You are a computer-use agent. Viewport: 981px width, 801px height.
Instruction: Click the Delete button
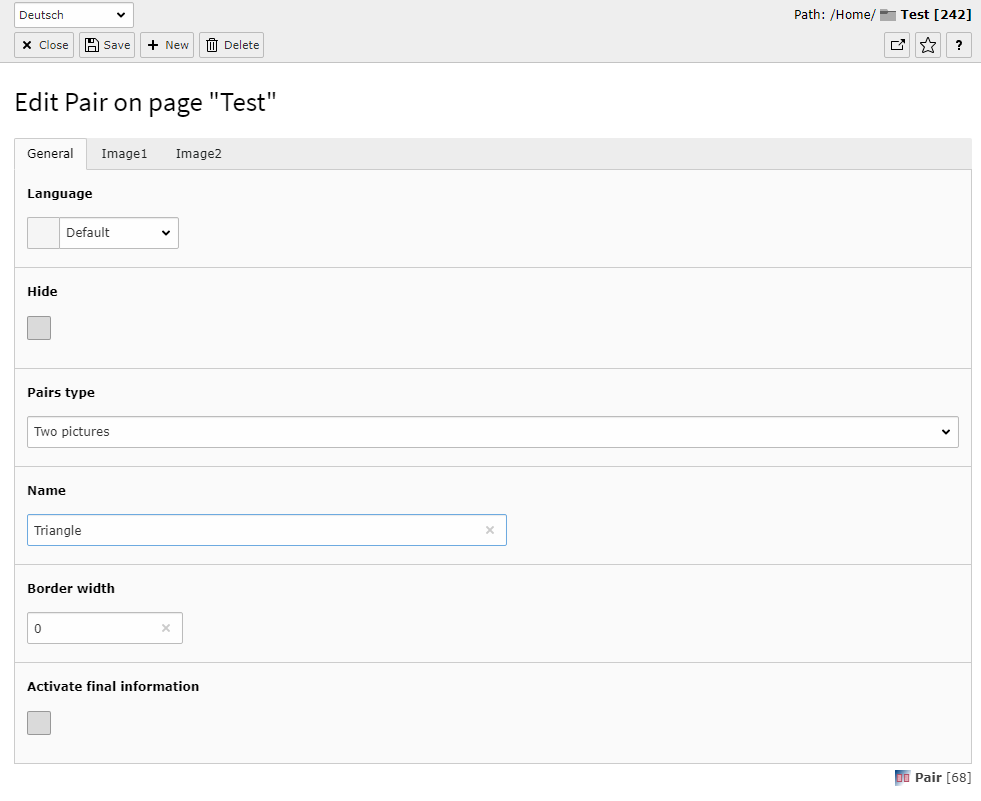pos(232,45)
